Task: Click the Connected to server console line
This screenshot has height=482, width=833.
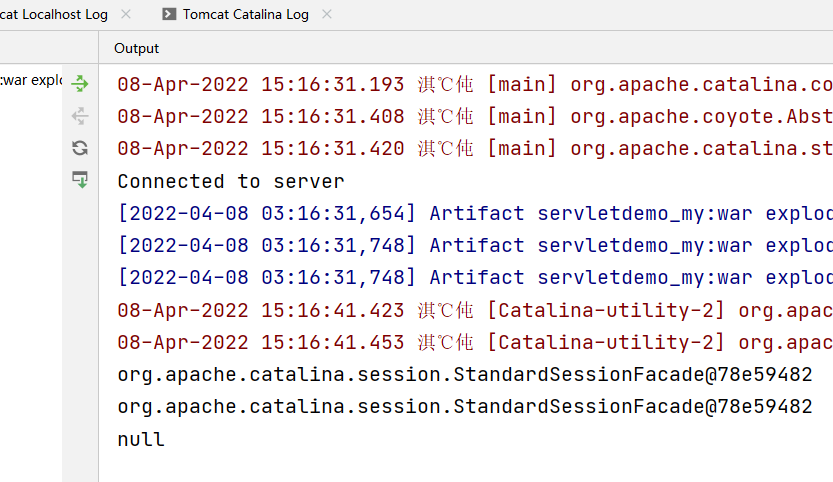Action: pyautogui.click(x=231, y=182)
